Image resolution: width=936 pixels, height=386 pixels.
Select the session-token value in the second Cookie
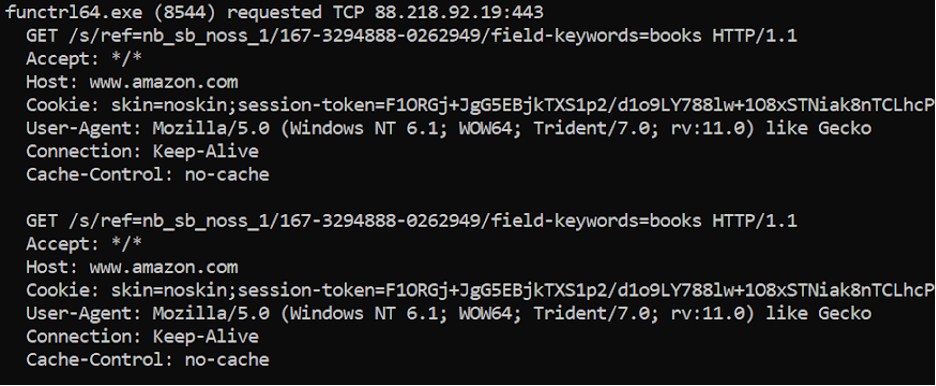660,291
